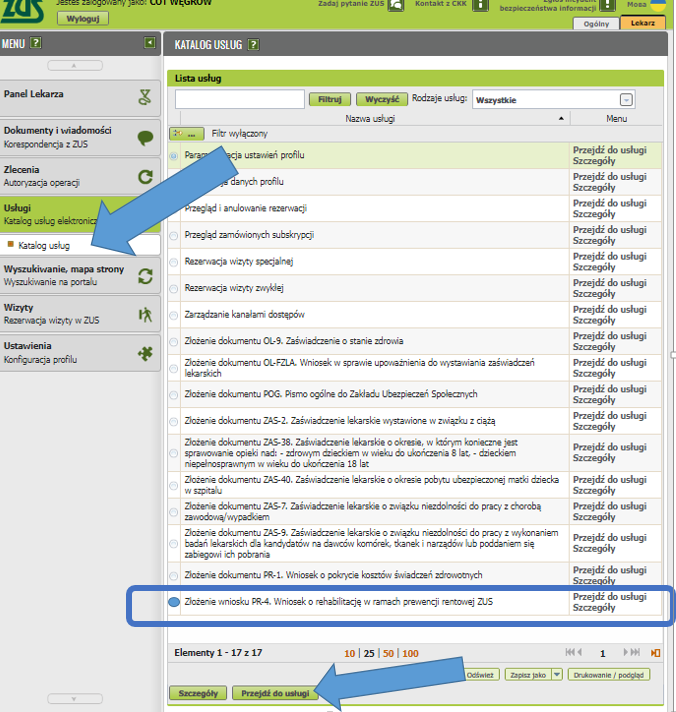
Task: Click the Wyloguj button
Action: pos(83,19)
